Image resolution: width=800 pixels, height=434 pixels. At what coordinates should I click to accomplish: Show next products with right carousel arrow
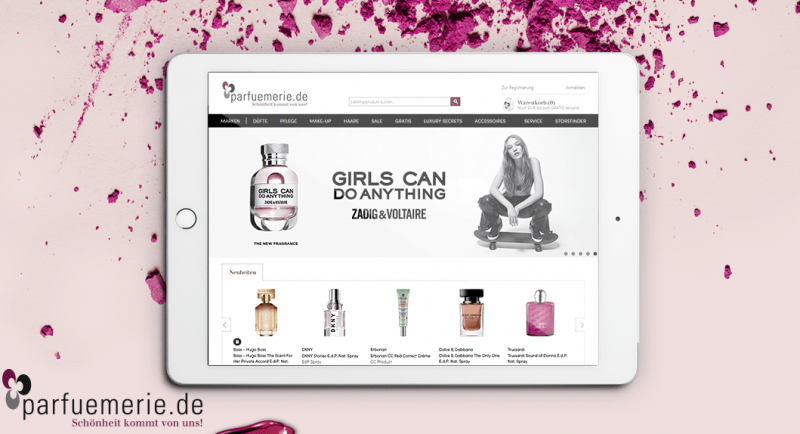[581, 325]
